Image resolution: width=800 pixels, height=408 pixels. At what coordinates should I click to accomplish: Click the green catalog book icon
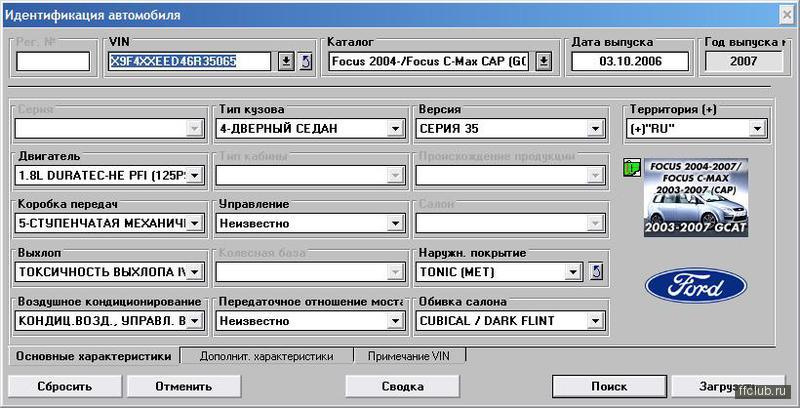(x=632, y=168)
